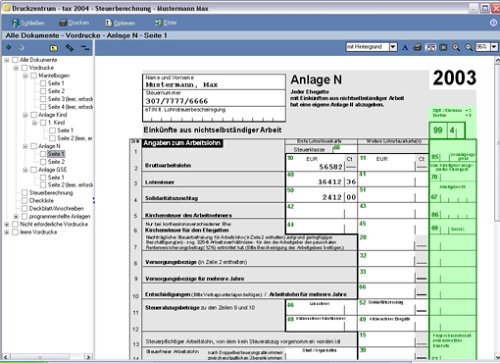This screenshot has width=500, height=363.
Task: Tick the Anlage N checkbox
Action: pos(34,146)
